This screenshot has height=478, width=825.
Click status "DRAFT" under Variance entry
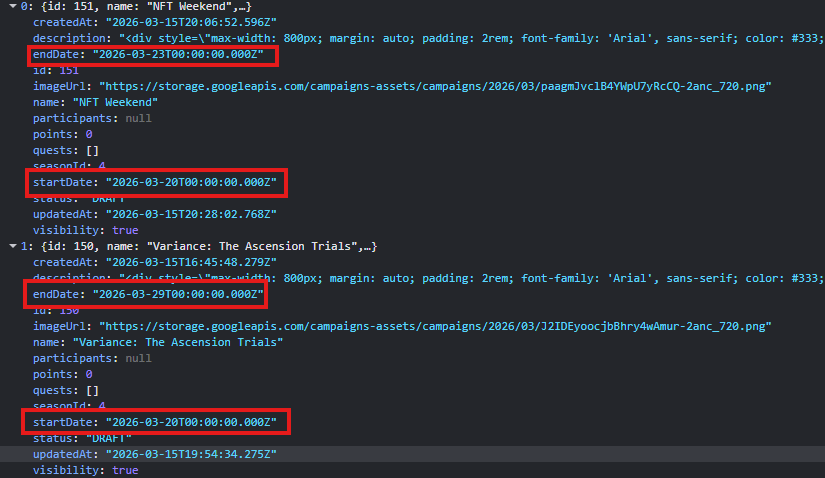coord(108,438)
